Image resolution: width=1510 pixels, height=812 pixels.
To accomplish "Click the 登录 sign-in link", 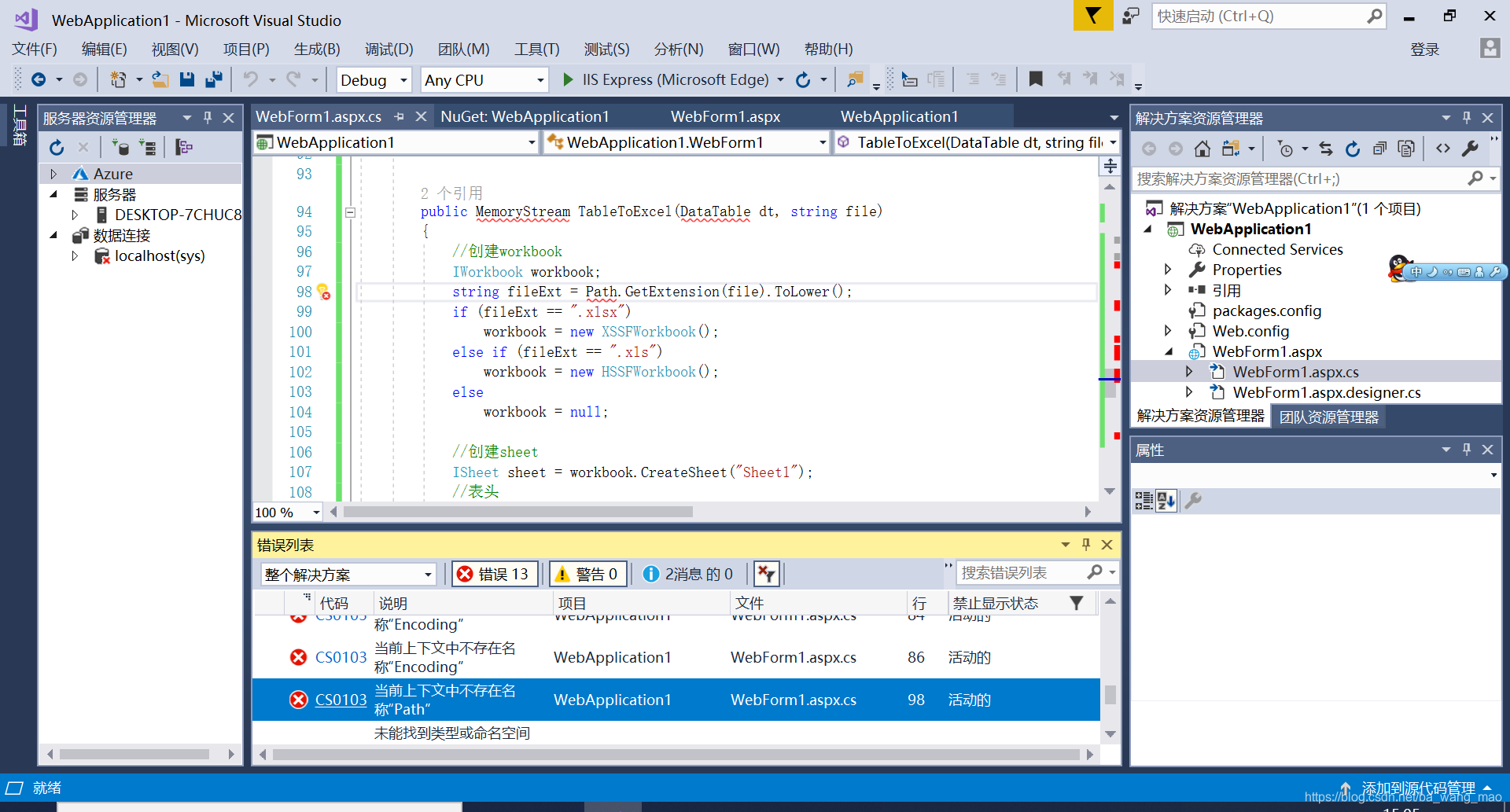I will [x=1424, y=50].
